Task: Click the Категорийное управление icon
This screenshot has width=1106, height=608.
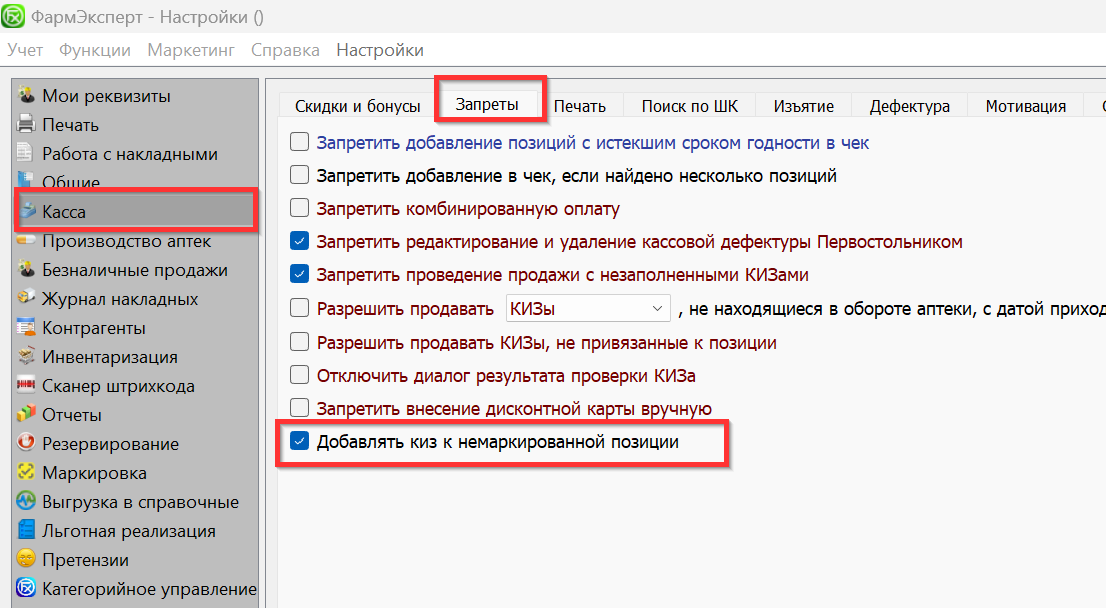Action: tap(27, 589)
